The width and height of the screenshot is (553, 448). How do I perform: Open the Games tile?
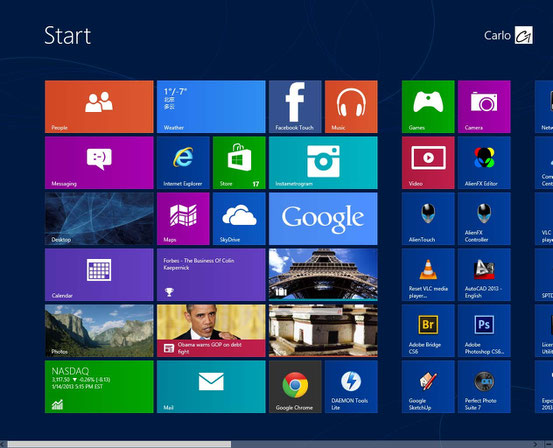click(x=428, y=107)
